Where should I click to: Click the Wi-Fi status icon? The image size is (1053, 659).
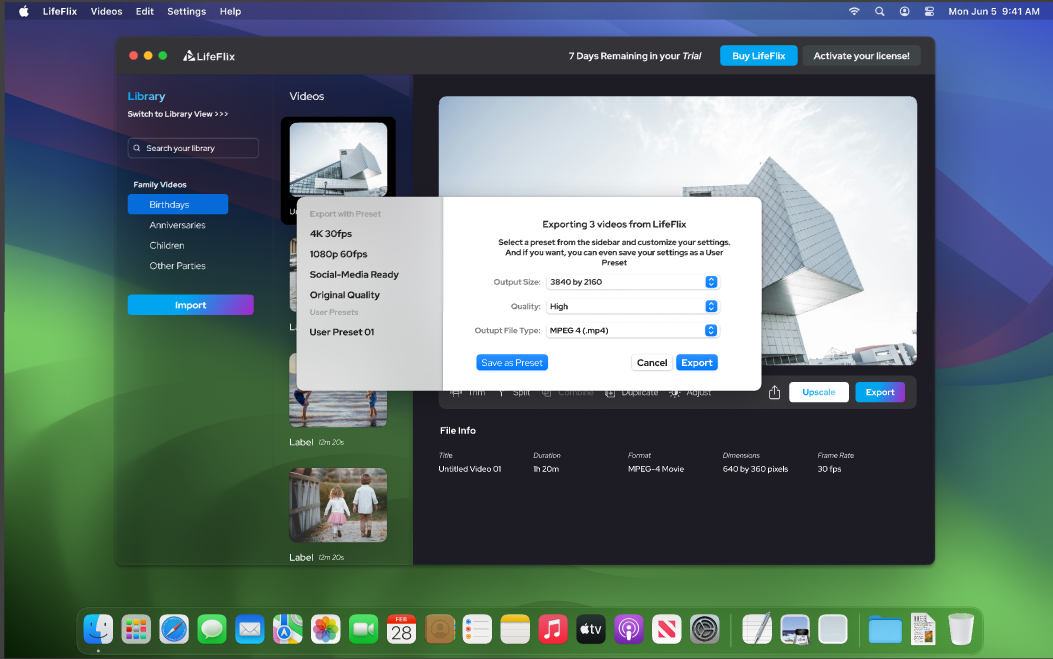854,11
